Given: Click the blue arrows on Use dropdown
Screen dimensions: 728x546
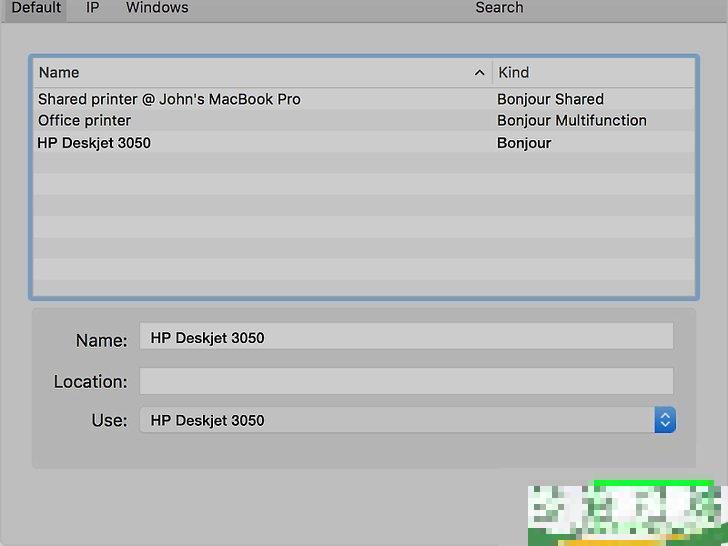Looking at the screenshot, I should tap(665, 420).
